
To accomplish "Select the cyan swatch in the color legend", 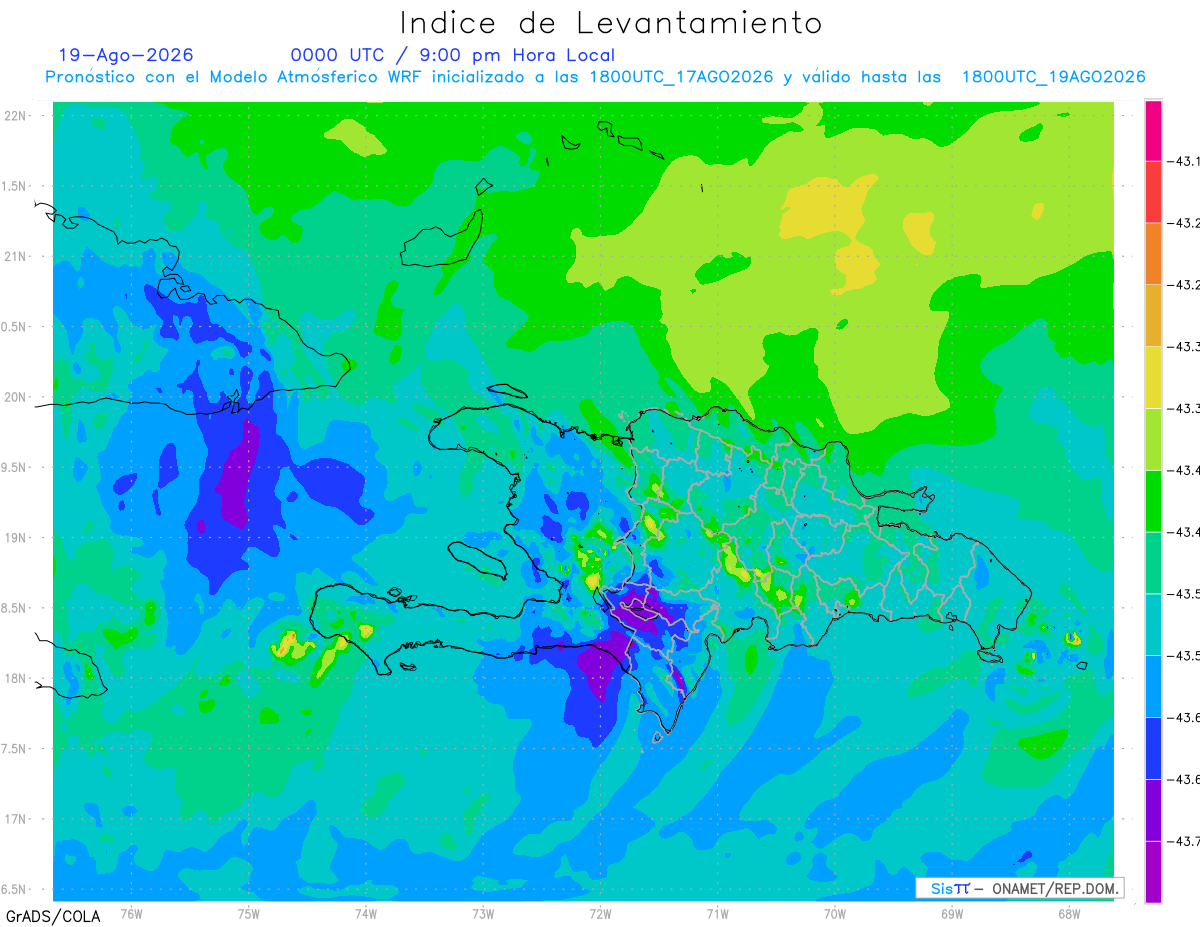I will tap(1153, 625).
